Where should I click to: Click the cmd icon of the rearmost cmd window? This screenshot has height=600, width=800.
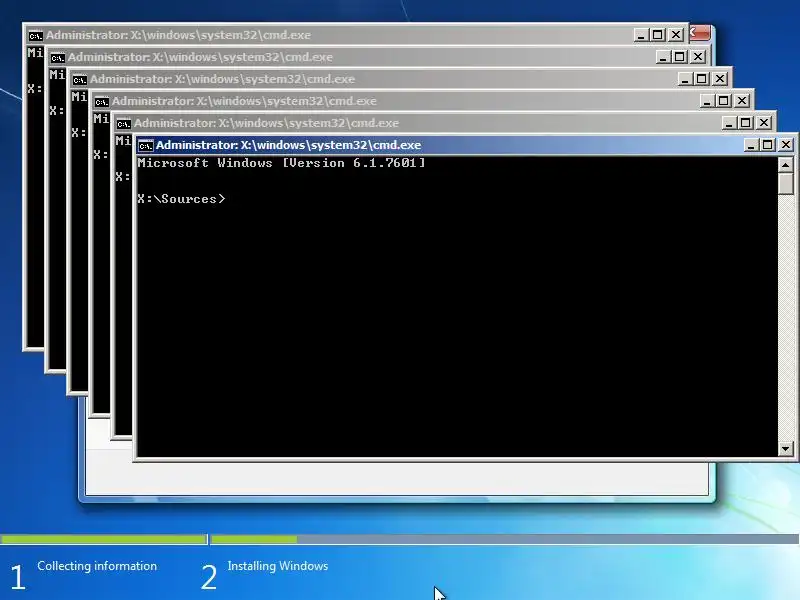(35, 36)
